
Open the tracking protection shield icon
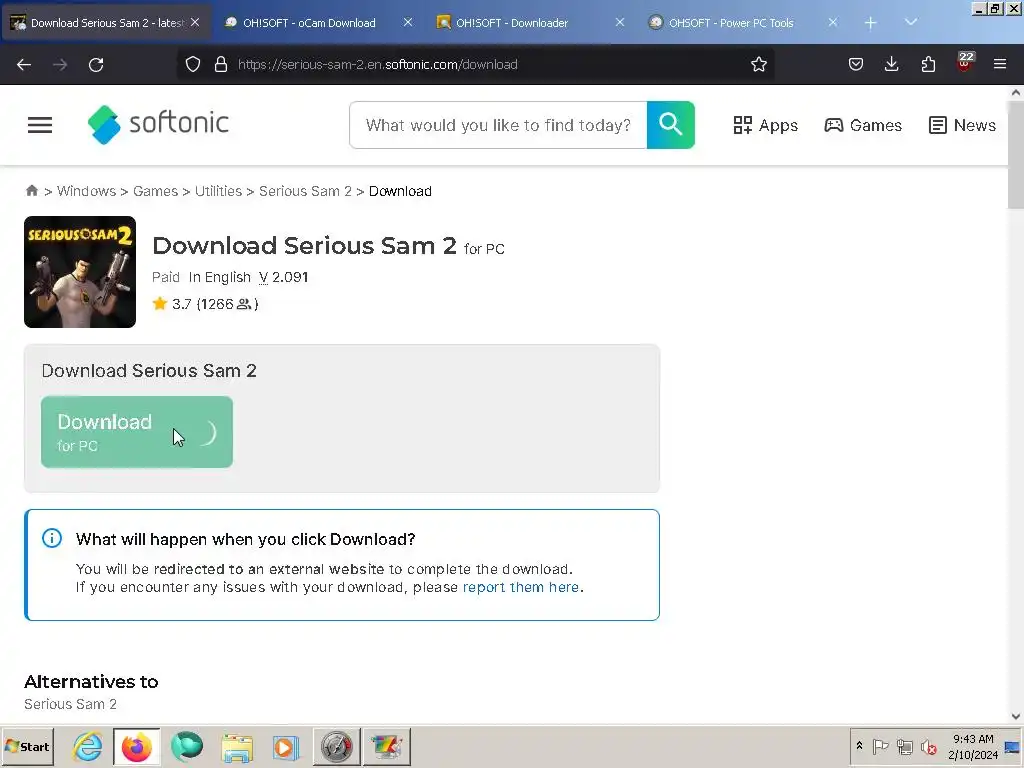(x=193, y=64)
